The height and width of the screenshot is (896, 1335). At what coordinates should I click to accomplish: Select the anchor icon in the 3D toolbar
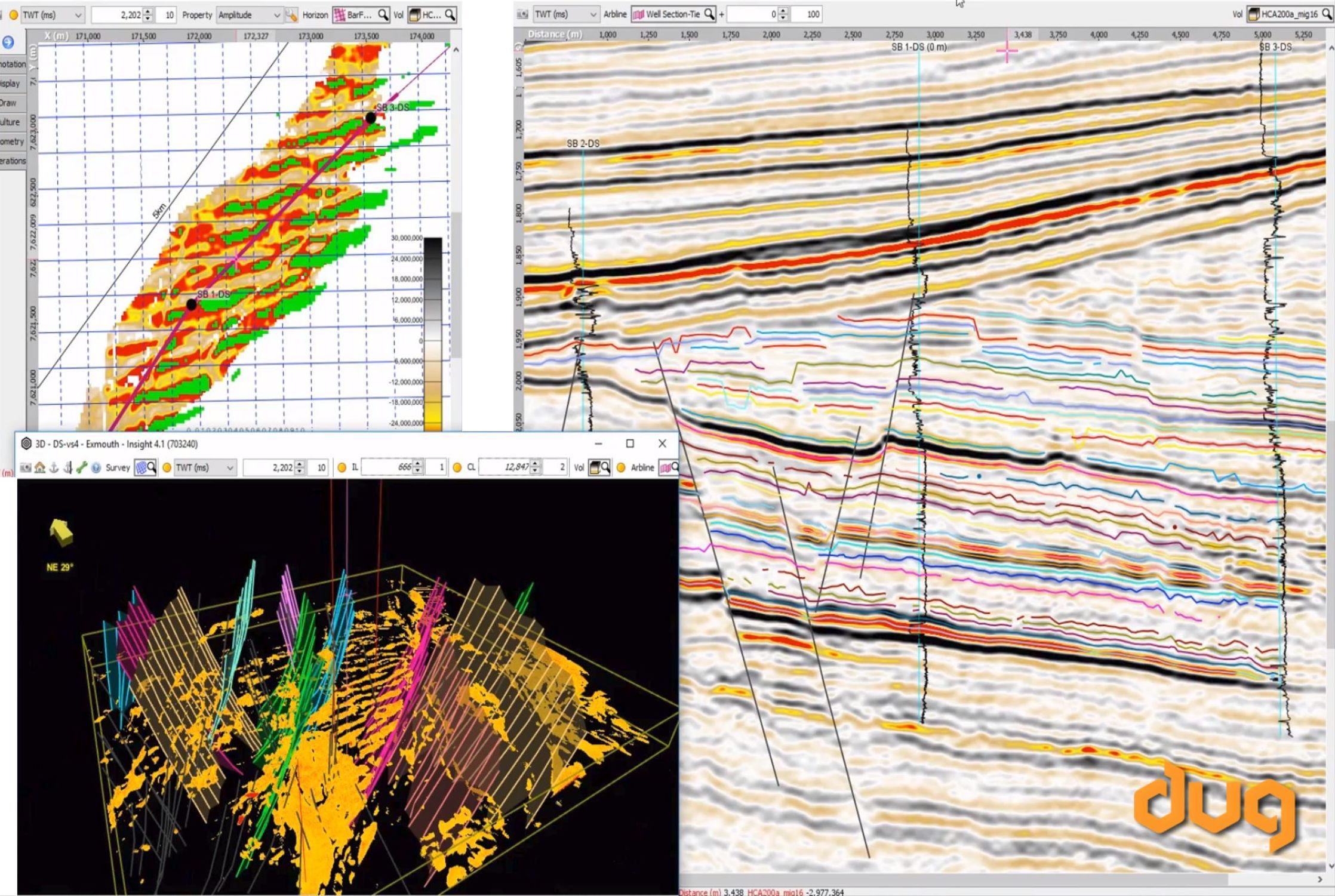pos(53,467)
